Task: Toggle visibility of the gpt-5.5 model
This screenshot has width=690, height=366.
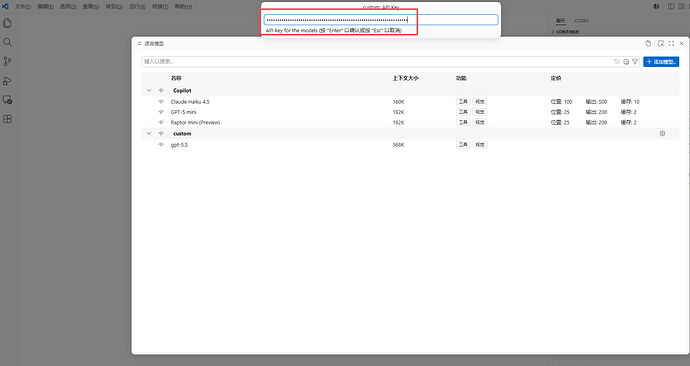Action: coord(161,145)
